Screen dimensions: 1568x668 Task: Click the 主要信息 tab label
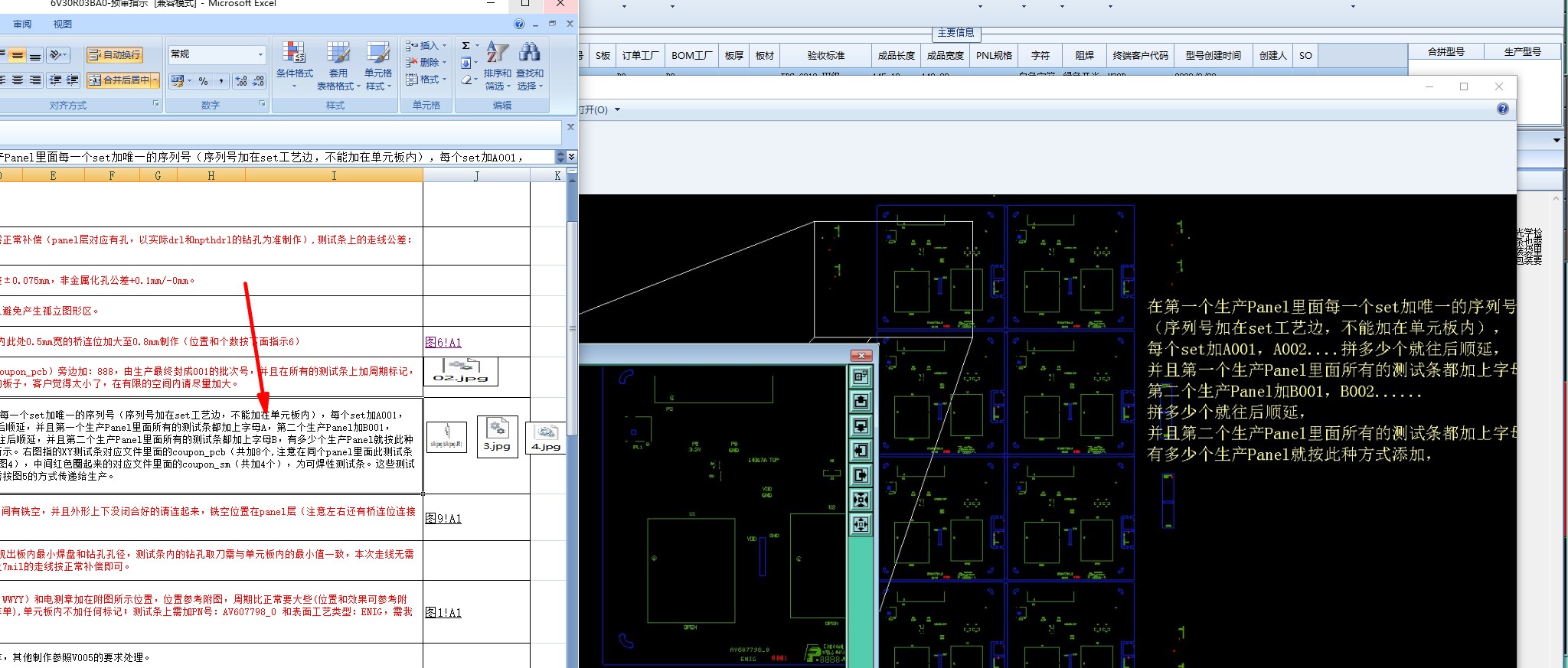(x=955, y=33)
